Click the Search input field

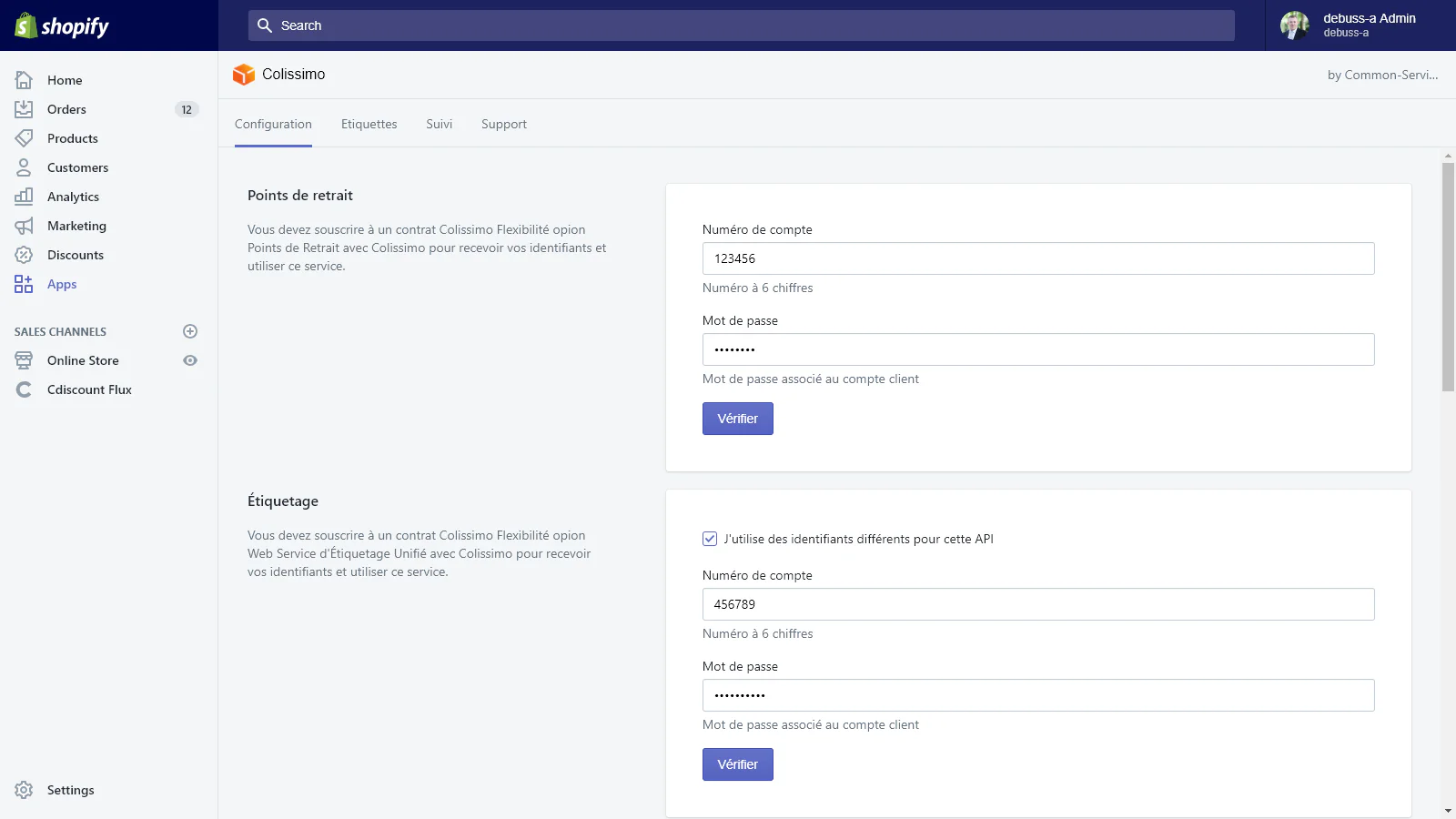[x=742, y=25]
